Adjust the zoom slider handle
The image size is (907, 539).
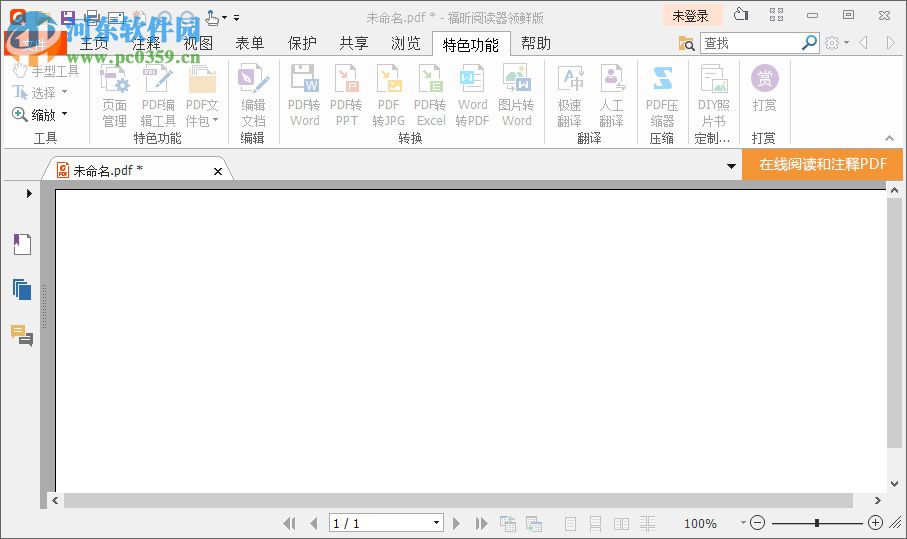816,523
